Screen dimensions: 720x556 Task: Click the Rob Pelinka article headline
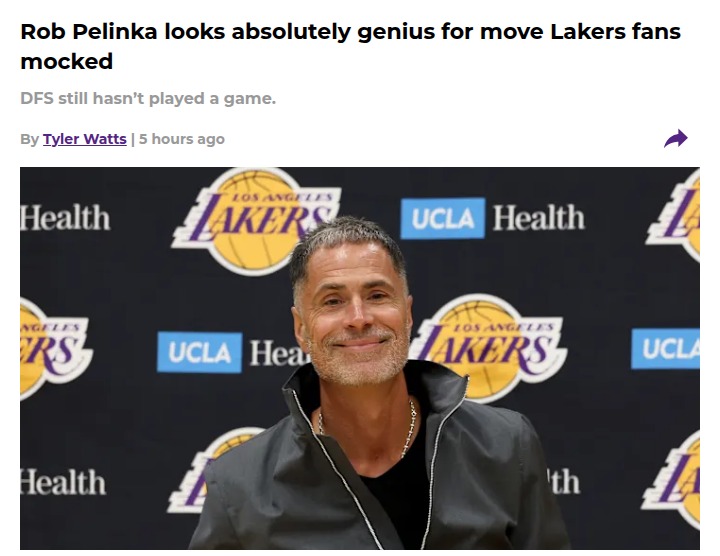tap(350, 33)
